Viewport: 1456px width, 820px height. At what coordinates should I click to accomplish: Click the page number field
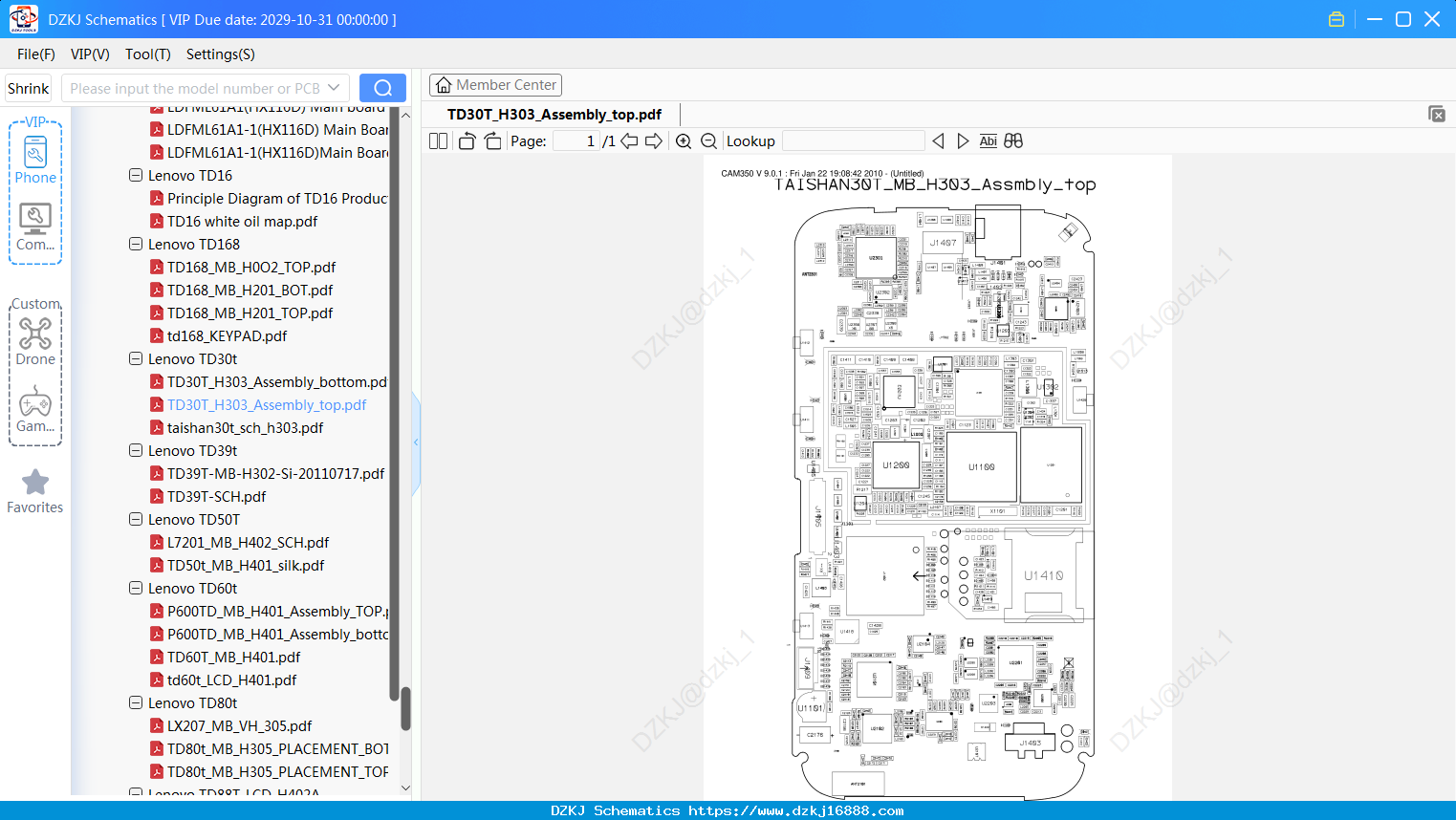[576, 141]
